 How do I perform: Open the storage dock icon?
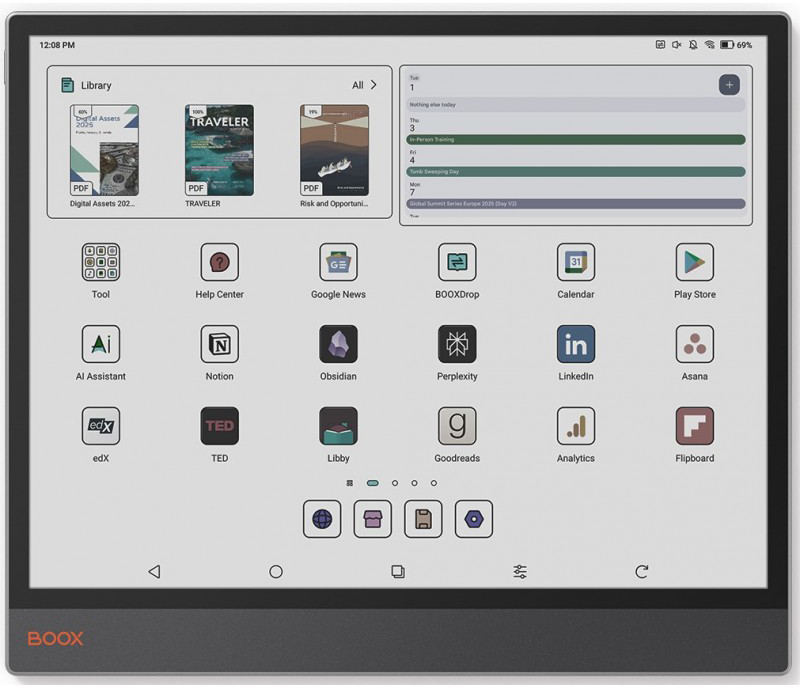(x=423, y=519)
